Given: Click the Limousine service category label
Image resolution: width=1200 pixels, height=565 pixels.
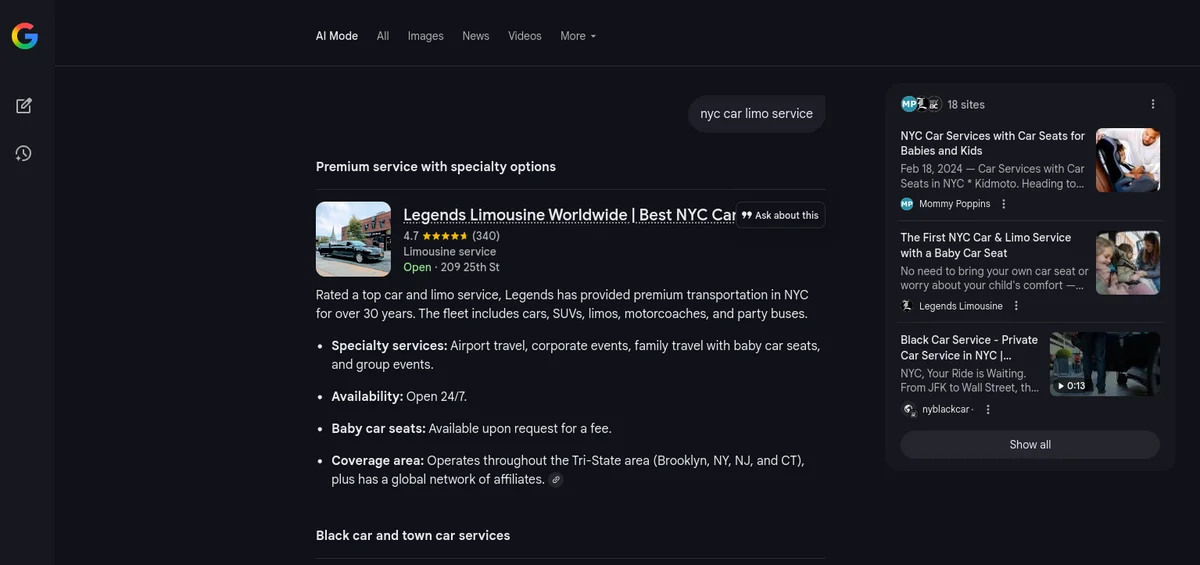Looking at the screenshot, I should tap(450, 252).
